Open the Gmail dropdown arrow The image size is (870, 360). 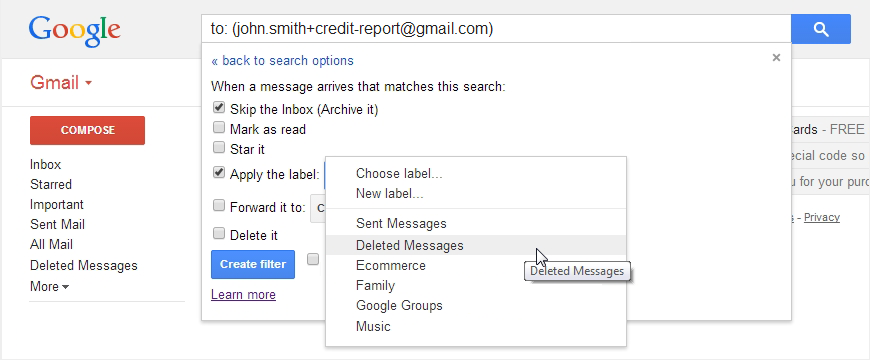(88, 84)
